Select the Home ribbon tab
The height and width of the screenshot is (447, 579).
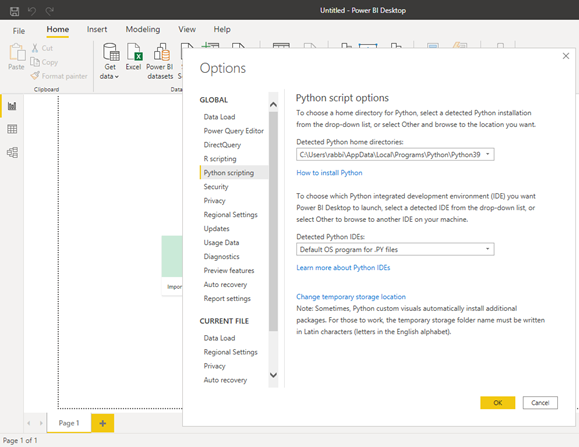58,30
